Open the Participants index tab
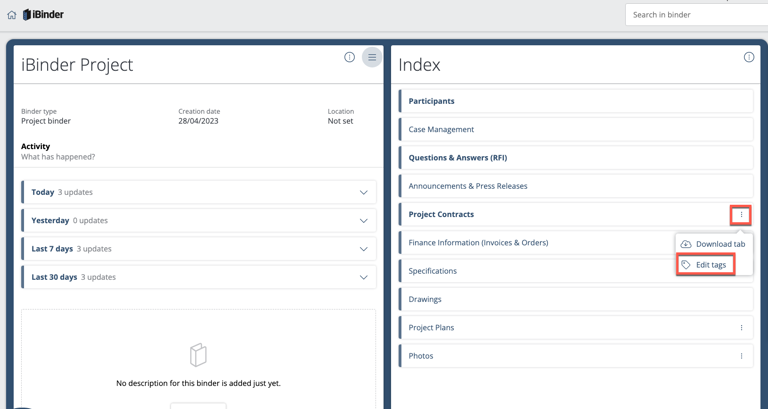The height and width of the screenshot is (409, 768). (x=431, y=101)
